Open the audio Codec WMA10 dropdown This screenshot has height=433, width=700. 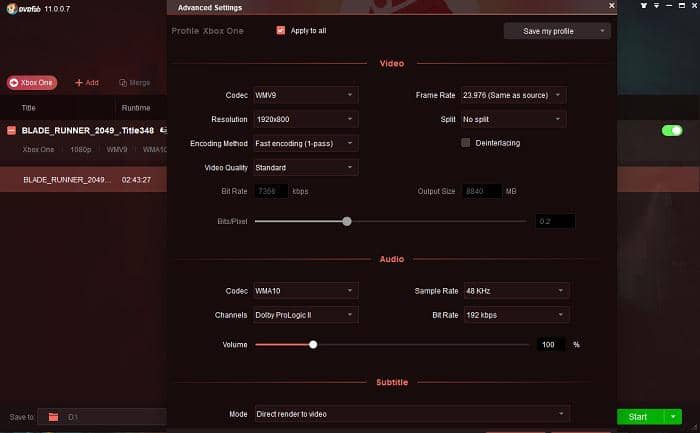pos(305,291)
